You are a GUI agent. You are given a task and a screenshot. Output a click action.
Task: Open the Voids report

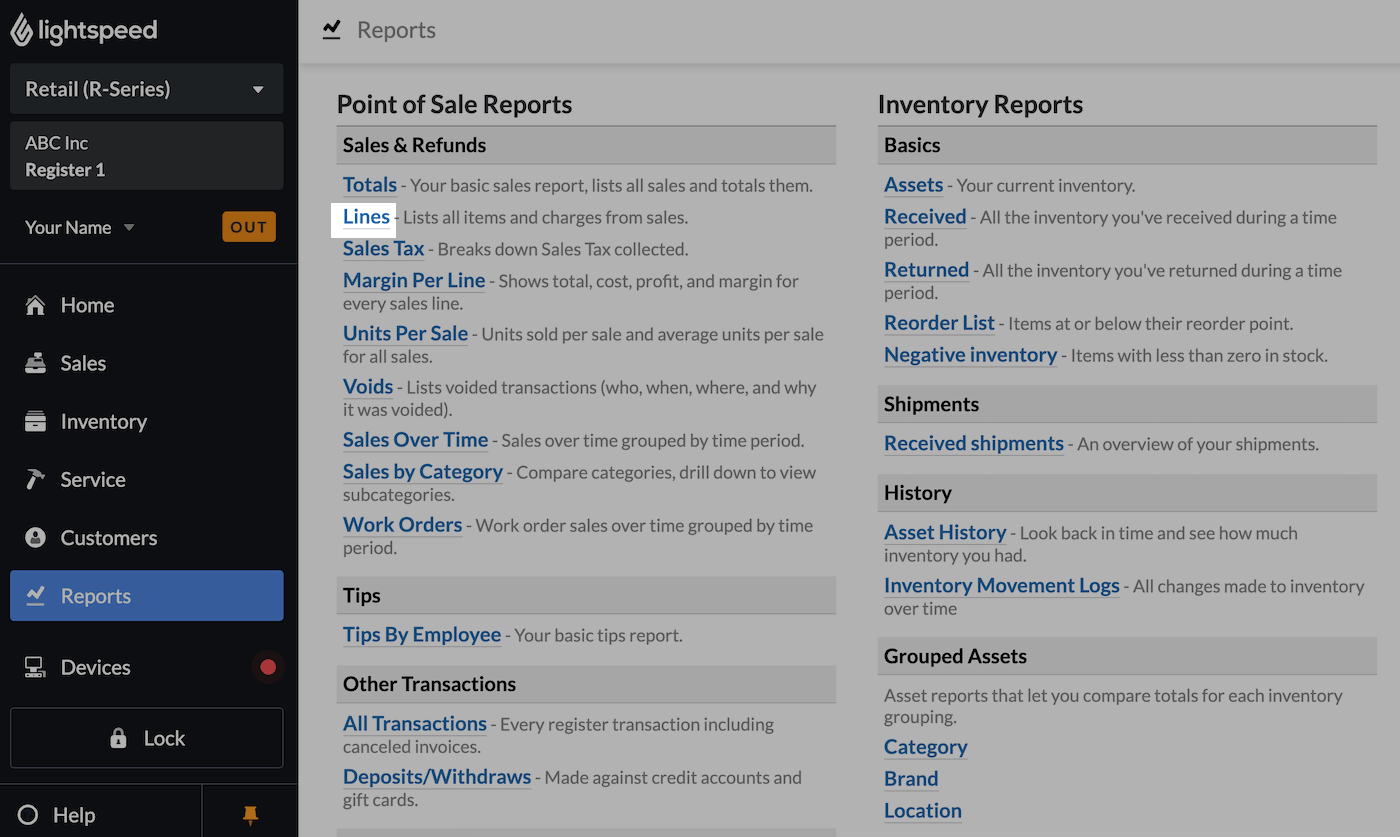(368, 387)
